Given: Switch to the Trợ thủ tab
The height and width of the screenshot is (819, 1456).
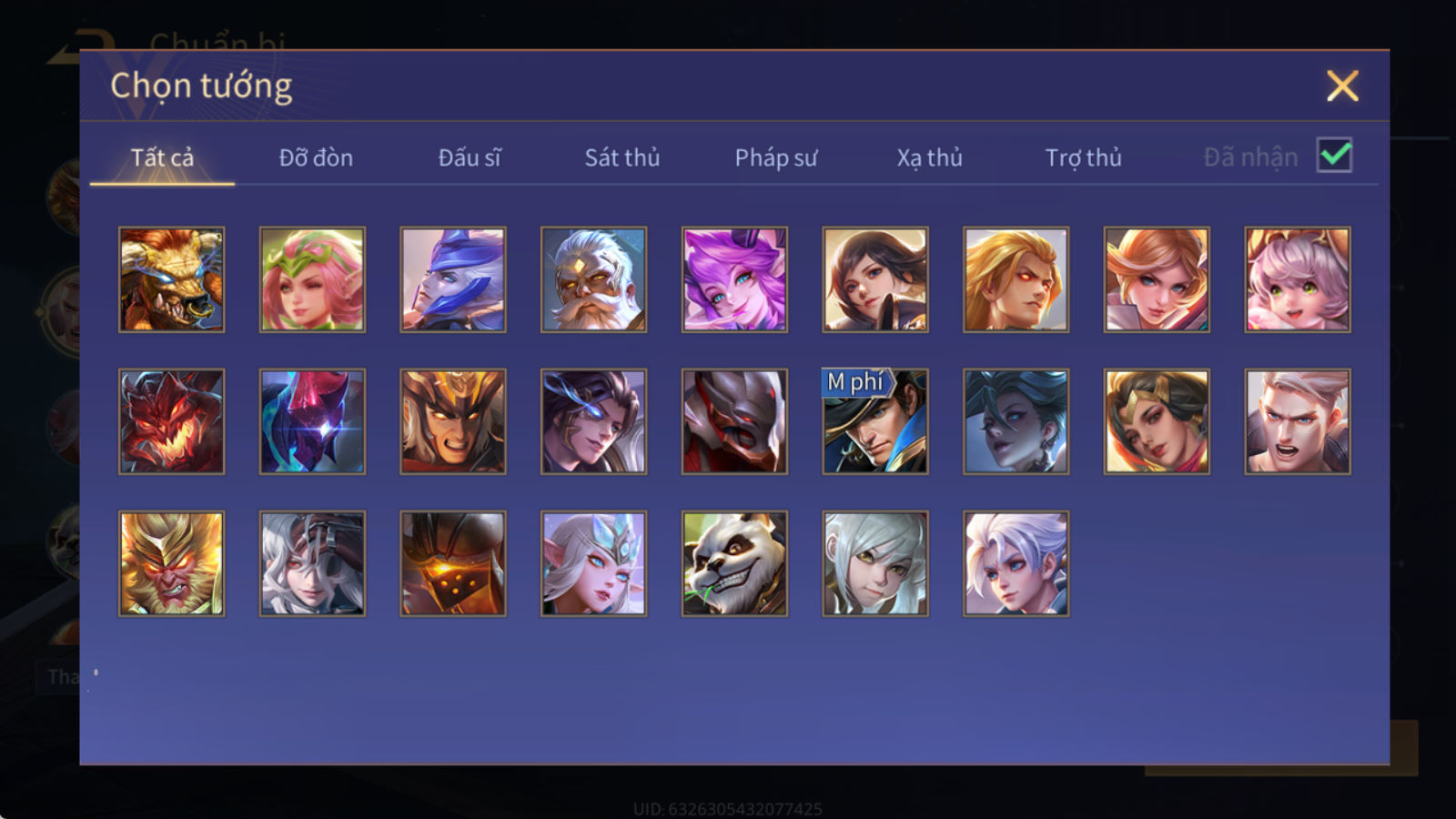Looking at the screenshot, I should 1083,157.
